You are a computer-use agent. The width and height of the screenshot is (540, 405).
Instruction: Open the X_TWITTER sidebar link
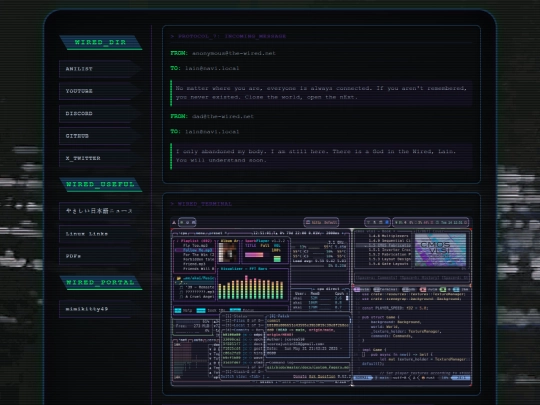point(100,158)
